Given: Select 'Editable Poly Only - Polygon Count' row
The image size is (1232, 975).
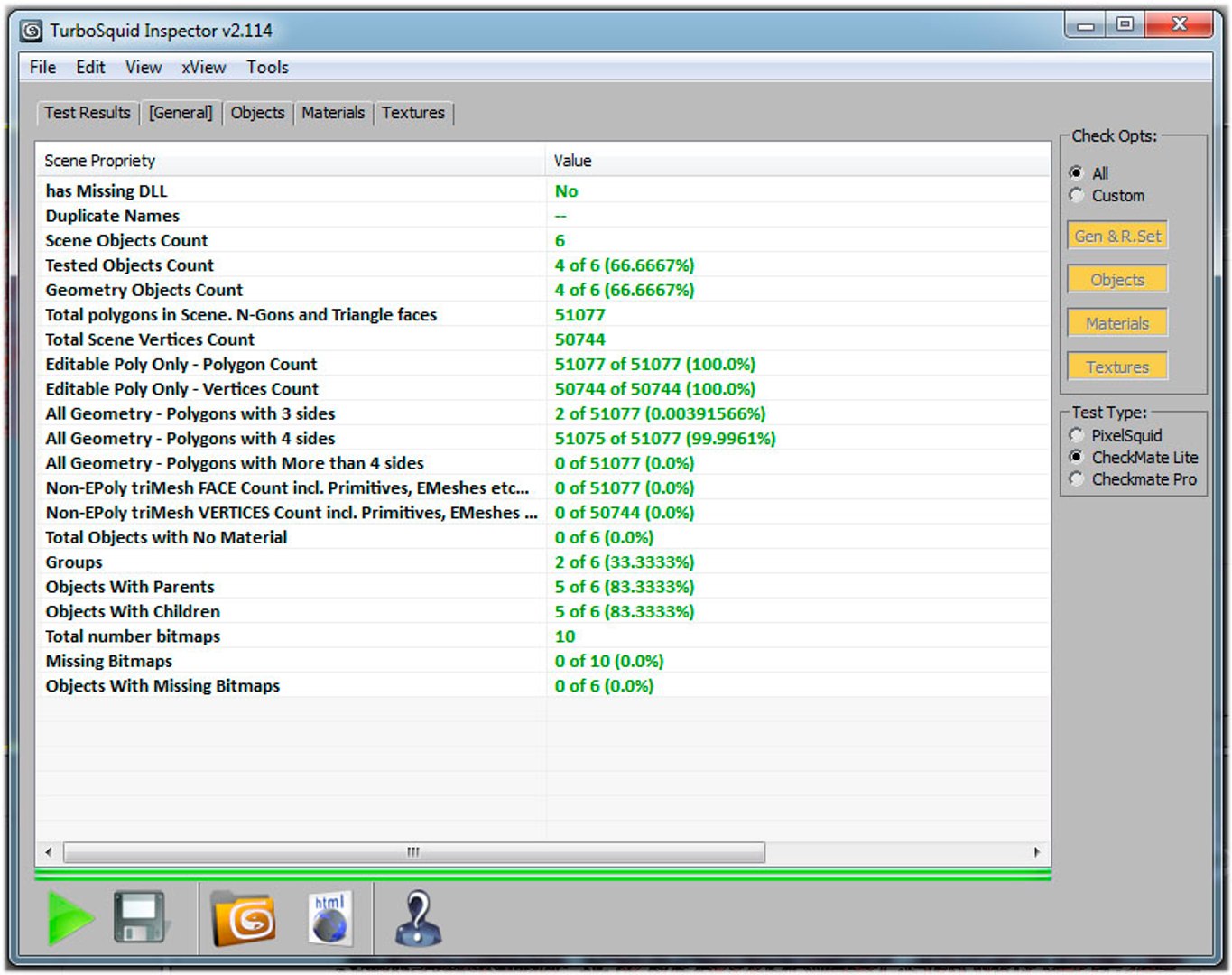Looking at the screenshot, I should pos(543,364).
